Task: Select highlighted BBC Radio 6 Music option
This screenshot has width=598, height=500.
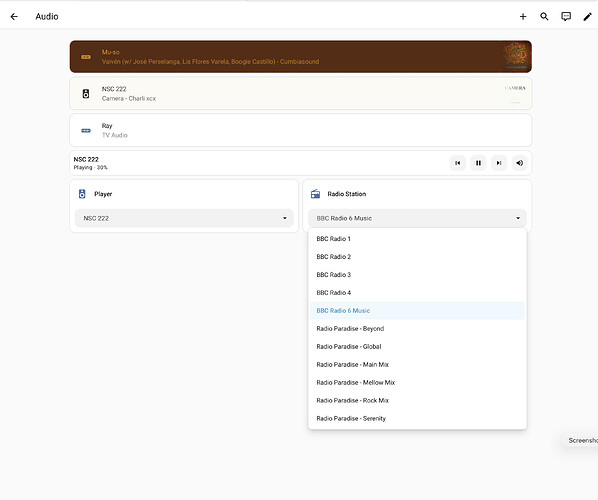Action: (417, 310)
